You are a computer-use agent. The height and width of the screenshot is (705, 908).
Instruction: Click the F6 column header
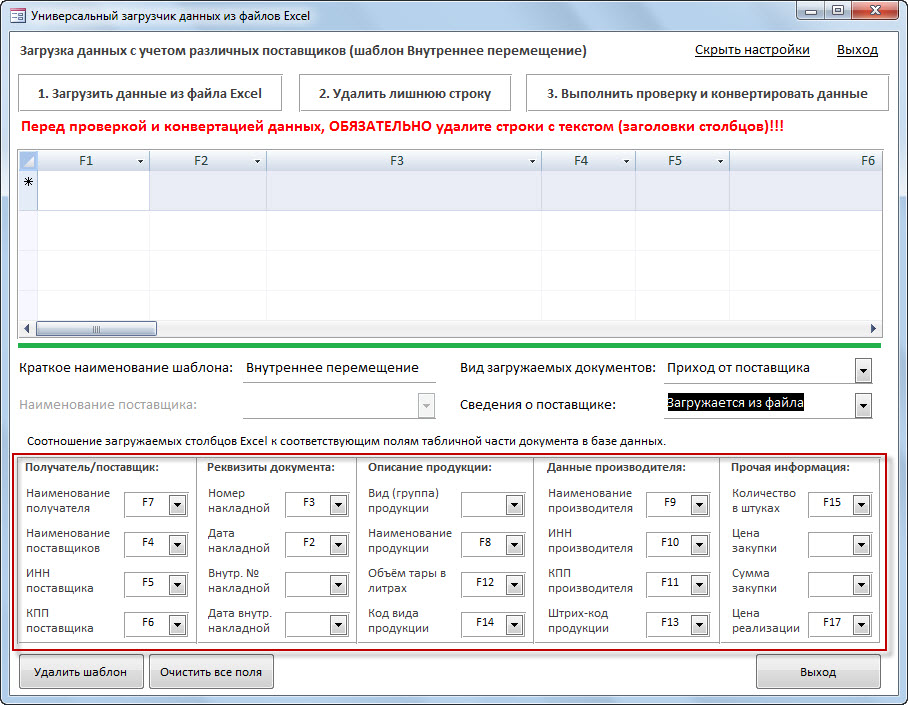pos(806,161)
